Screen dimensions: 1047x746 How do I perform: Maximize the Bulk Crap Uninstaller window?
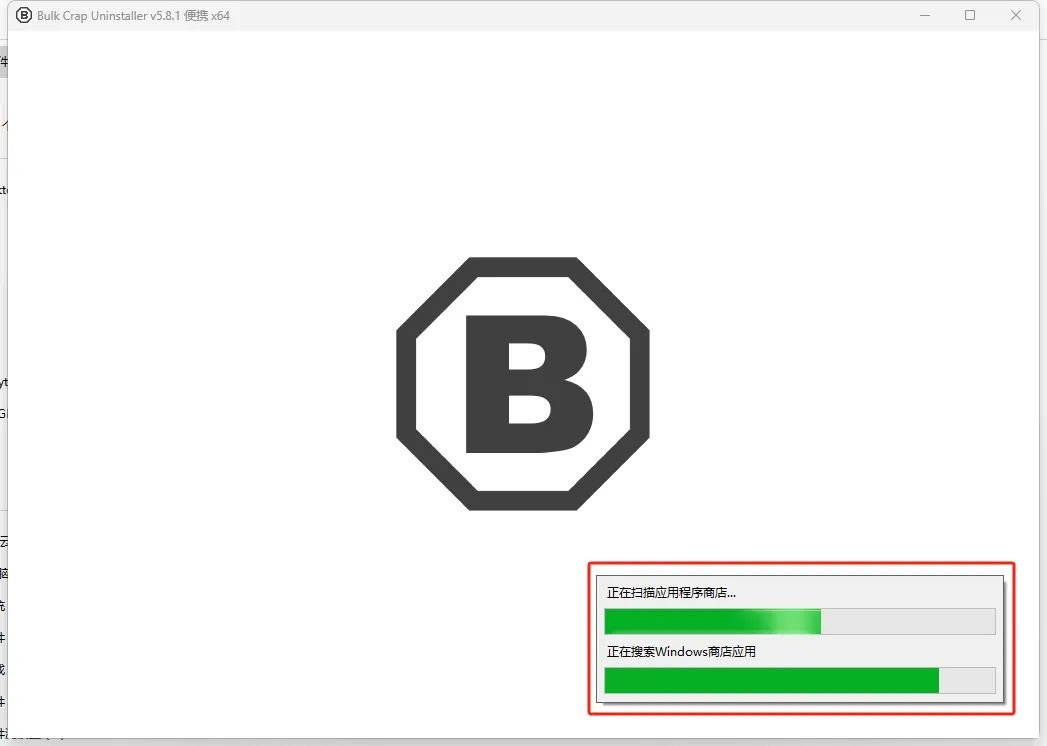(970, 15)
